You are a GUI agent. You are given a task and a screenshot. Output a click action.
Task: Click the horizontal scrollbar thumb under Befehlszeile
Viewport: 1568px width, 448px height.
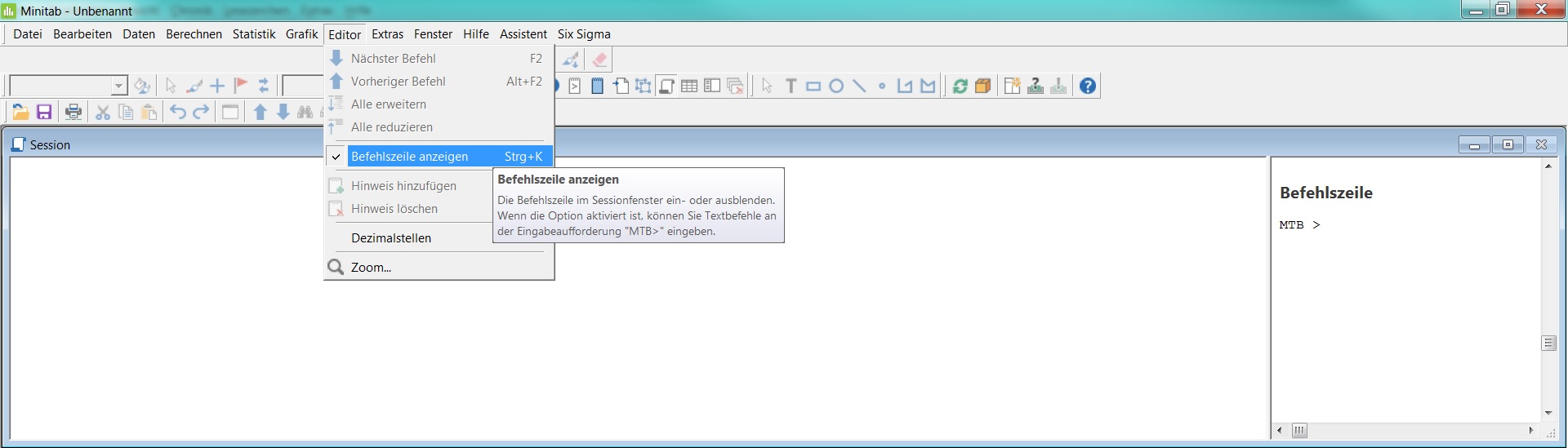(x=1299, y=430)
